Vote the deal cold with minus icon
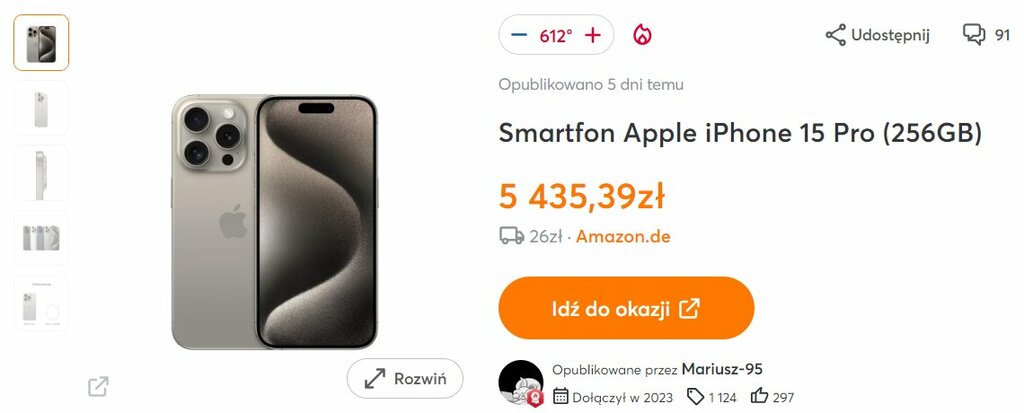 click(519, 35)
